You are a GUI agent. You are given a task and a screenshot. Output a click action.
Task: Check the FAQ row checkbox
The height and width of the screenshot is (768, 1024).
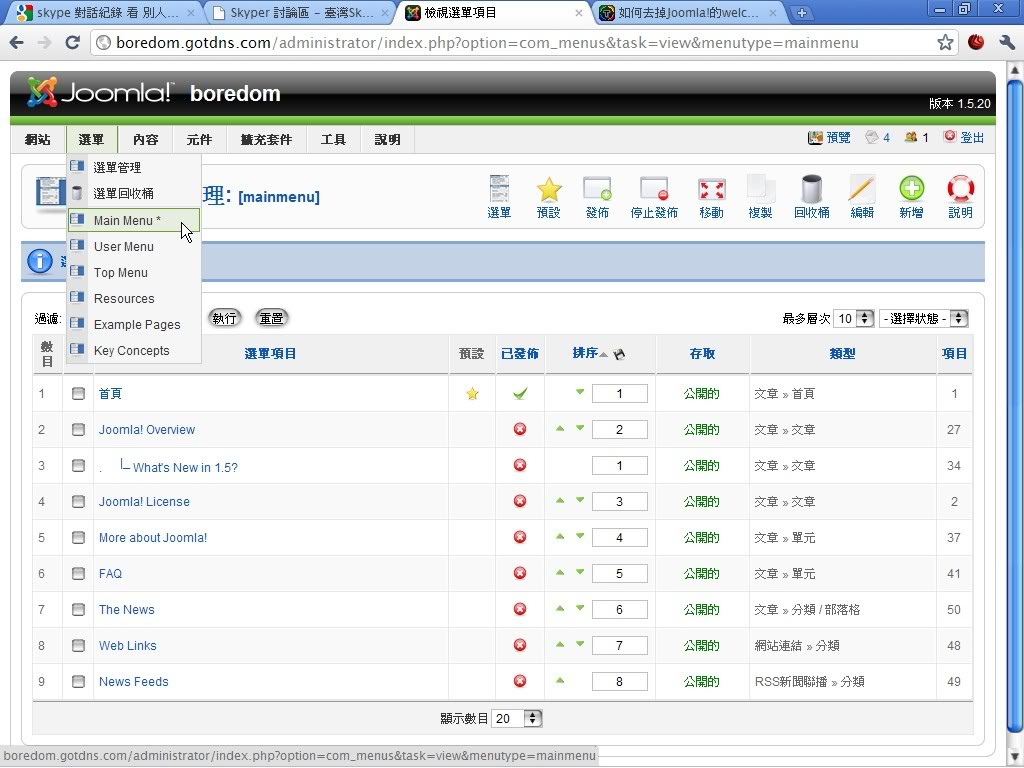[78, 573]
